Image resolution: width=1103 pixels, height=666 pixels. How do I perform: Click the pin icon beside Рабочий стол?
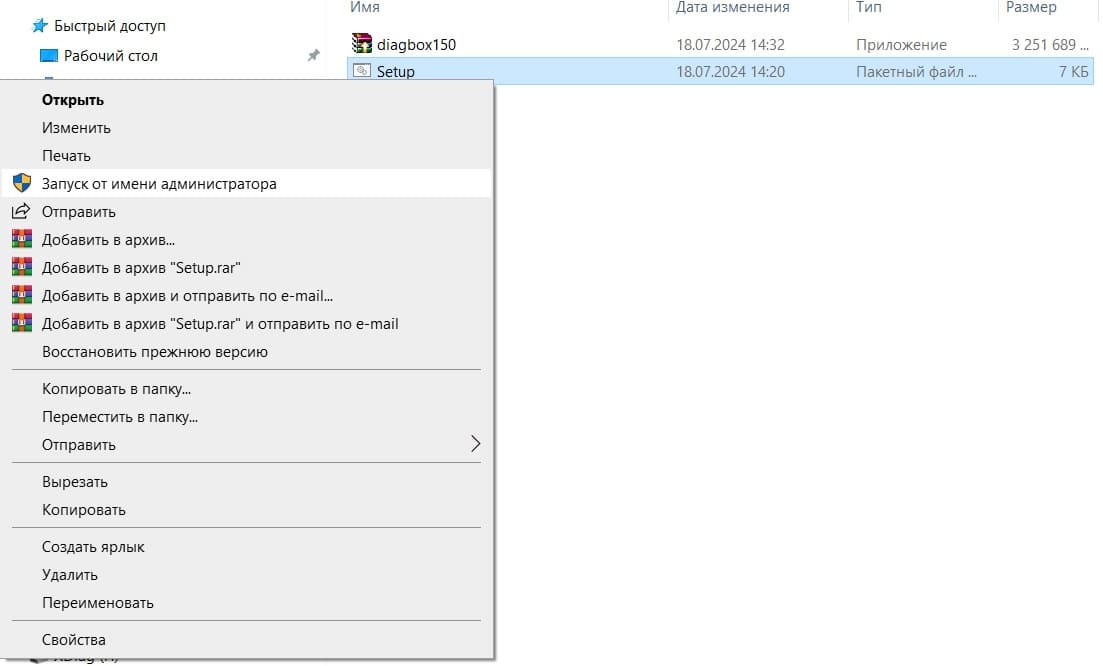point(313,56)
